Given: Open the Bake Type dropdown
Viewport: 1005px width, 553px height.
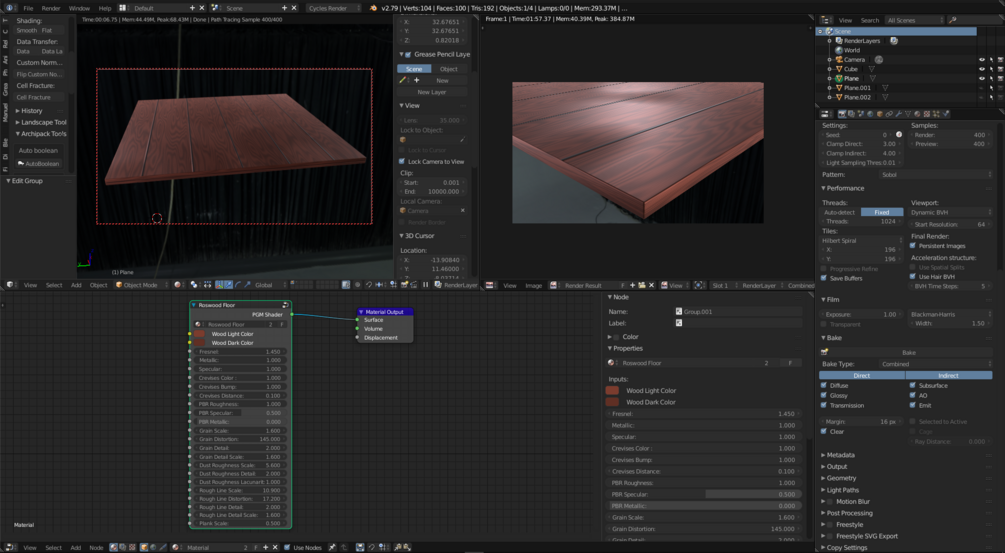Looking at the screenshot, I should click(x=935, y=364).
